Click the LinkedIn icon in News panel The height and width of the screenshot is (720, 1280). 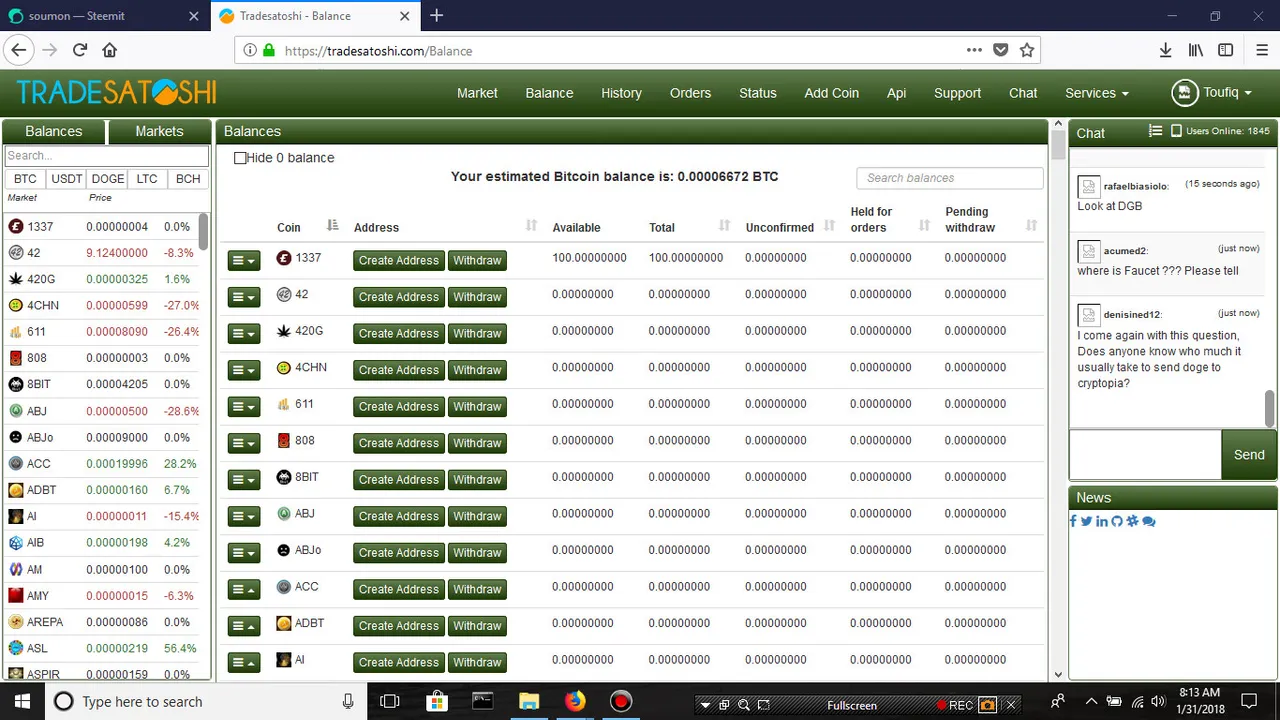coord(1101,521)
